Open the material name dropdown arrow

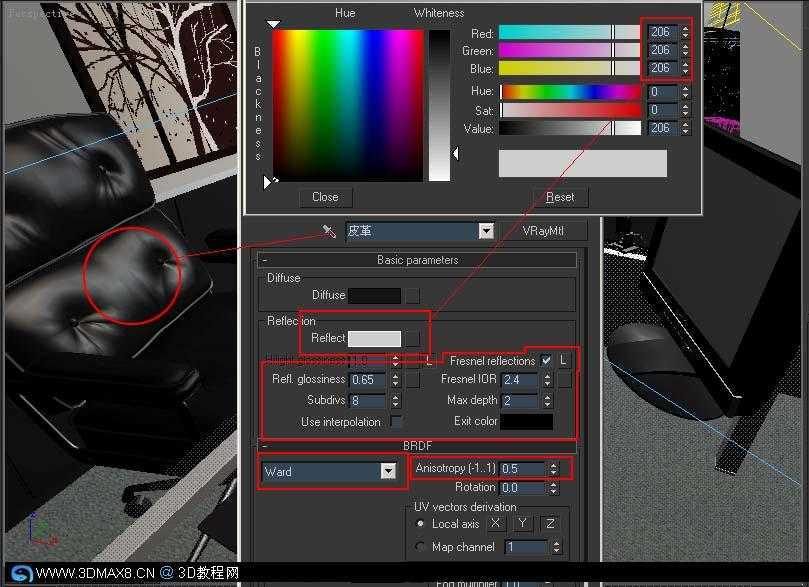click(486, 231)
